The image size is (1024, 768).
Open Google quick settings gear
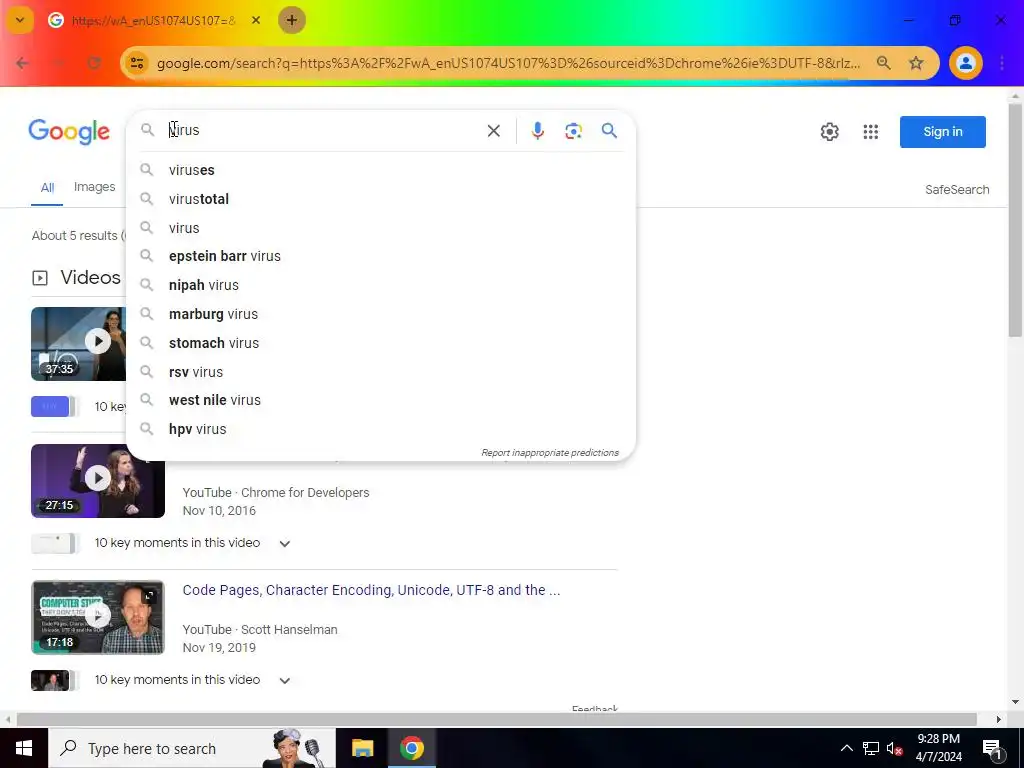[829, 132]
